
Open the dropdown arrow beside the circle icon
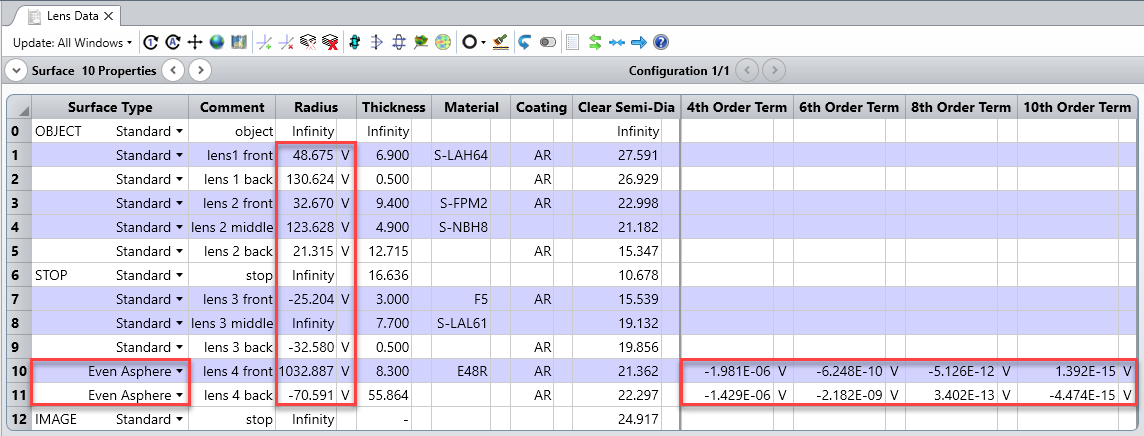tap(483, 43)
